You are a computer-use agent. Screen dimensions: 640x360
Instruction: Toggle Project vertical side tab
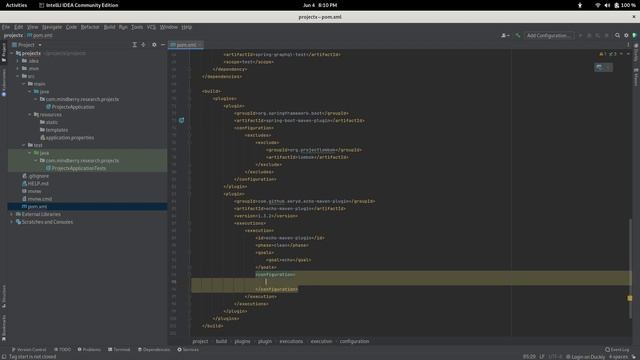pyautogui.click(x=4, y=52)
